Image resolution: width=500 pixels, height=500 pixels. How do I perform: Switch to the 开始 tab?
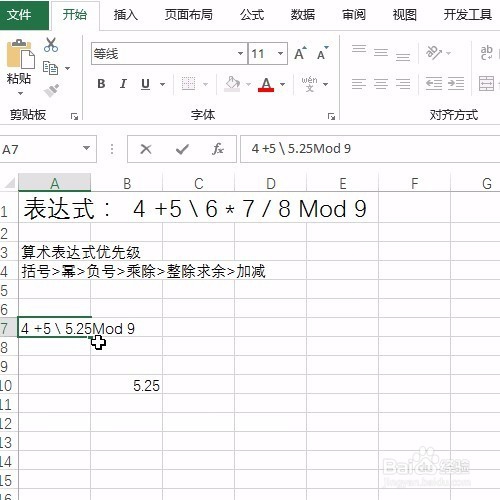point(75,15)
